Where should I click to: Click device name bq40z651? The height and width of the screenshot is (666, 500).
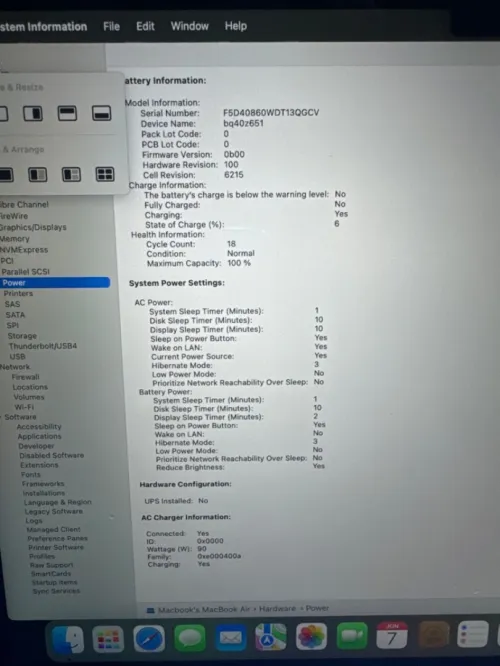pos(243,124)
